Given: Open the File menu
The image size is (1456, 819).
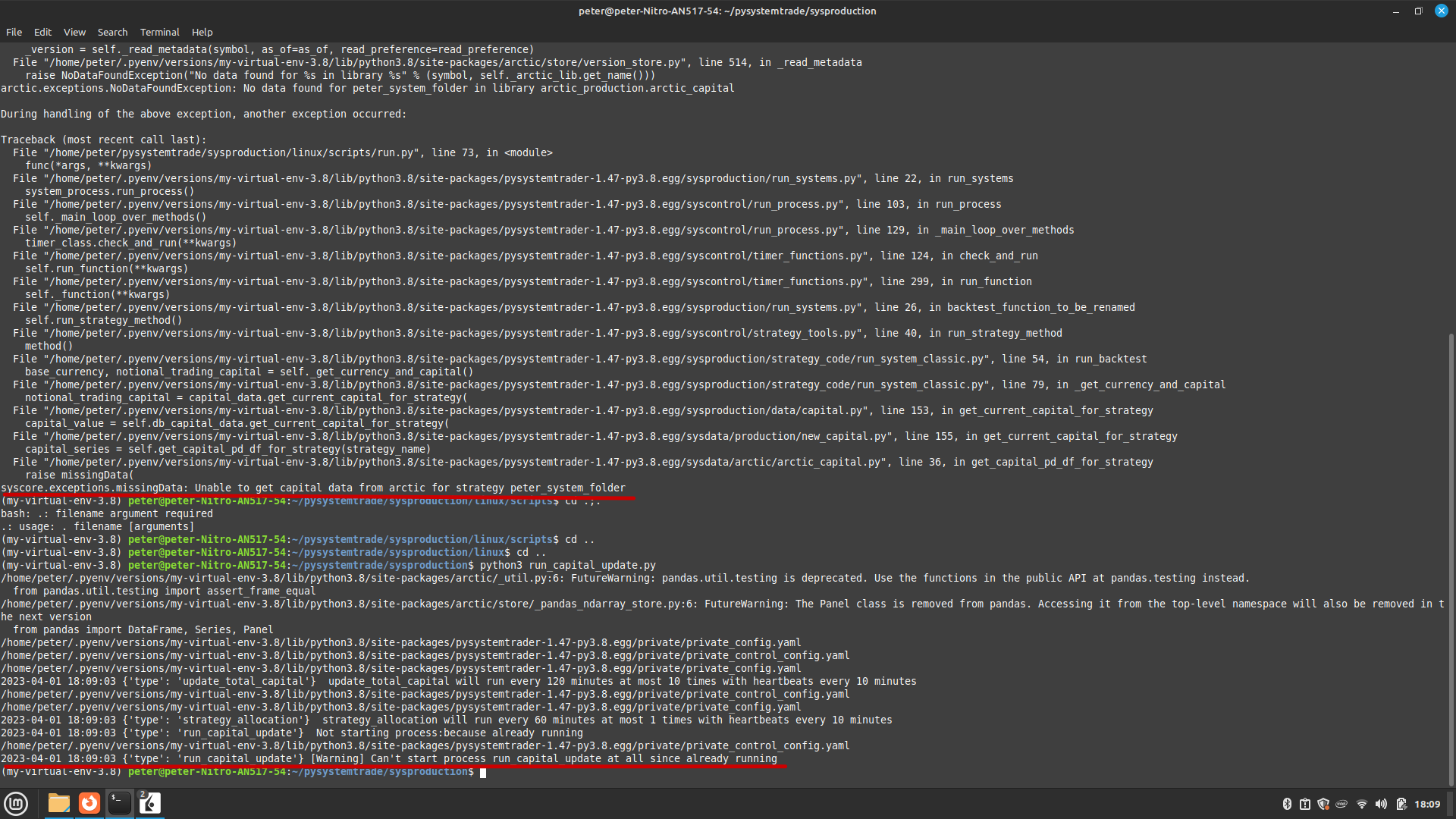Looking at the screenshot, I should [14, 32].
